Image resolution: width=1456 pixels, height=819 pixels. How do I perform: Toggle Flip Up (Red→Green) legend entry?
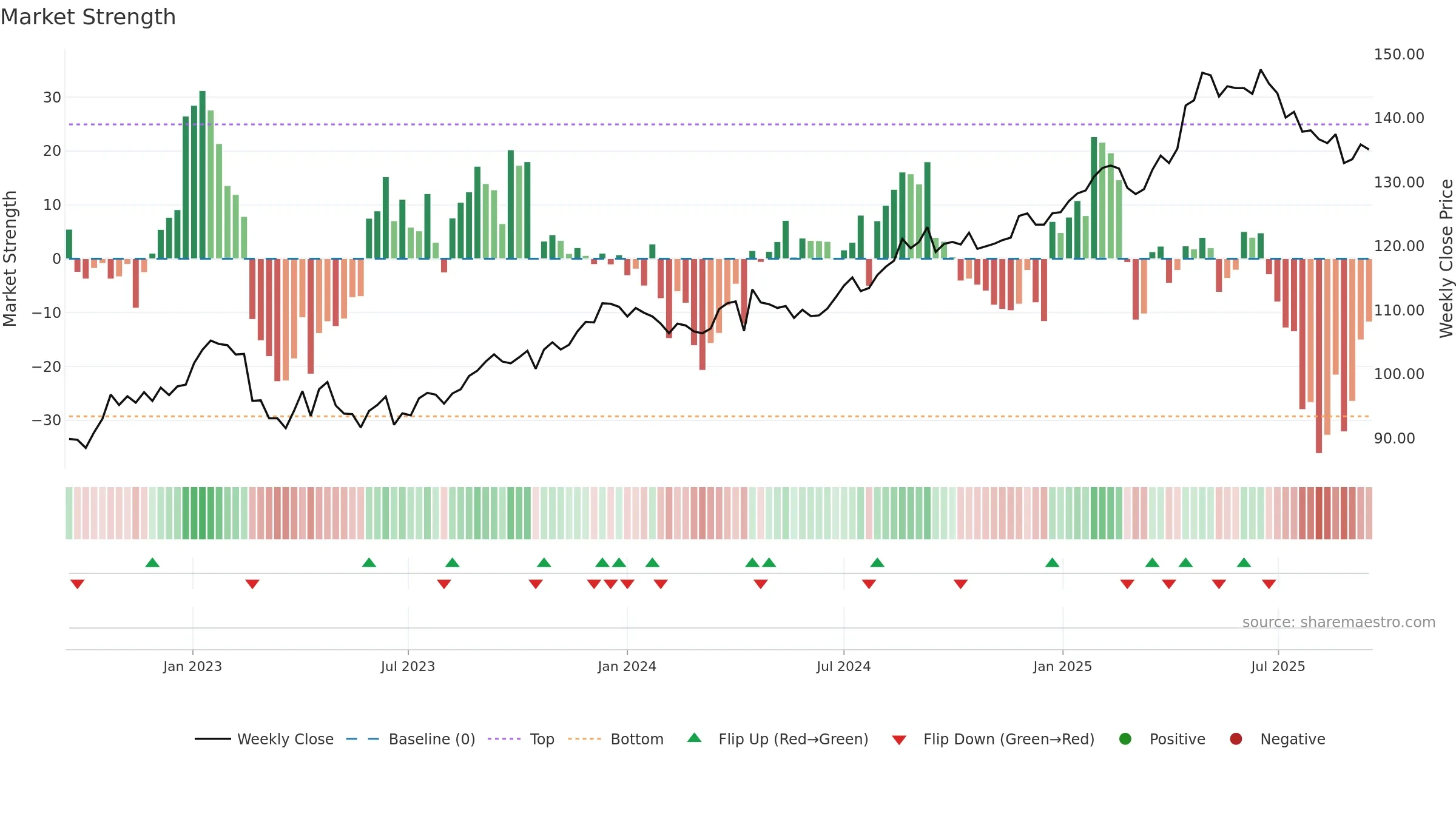(x=778, y=739)
